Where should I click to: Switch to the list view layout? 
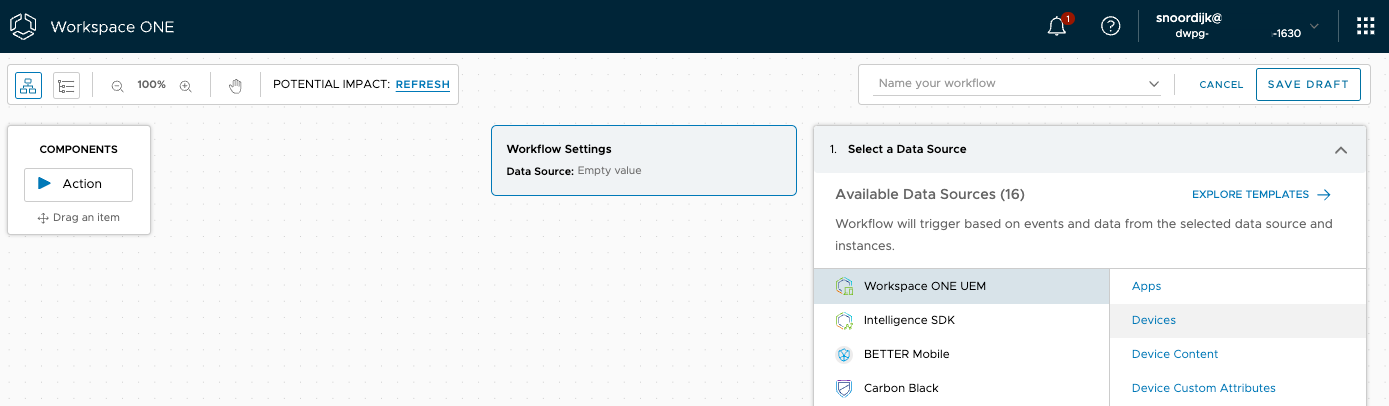coord(66,86)
